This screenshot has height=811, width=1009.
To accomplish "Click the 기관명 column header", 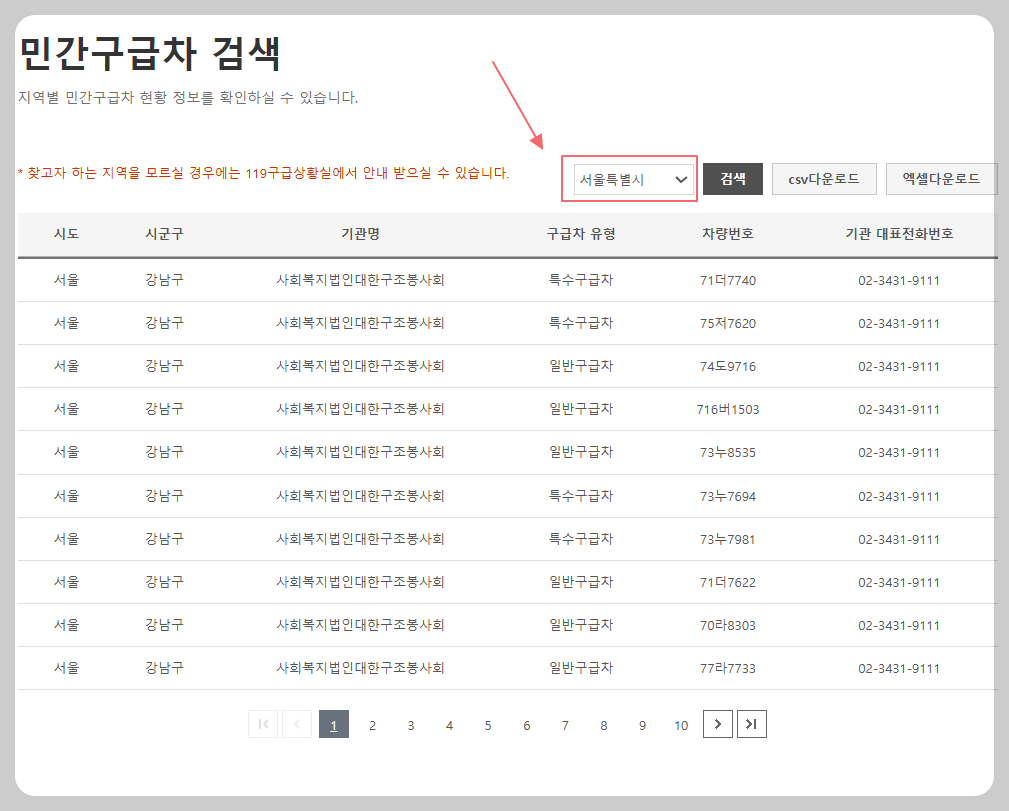I will pyautogui.click(x=360, y=234).
